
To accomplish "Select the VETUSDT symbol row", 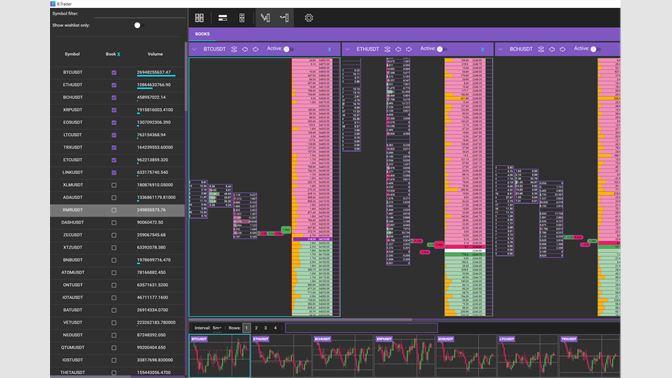I will 117,323.
